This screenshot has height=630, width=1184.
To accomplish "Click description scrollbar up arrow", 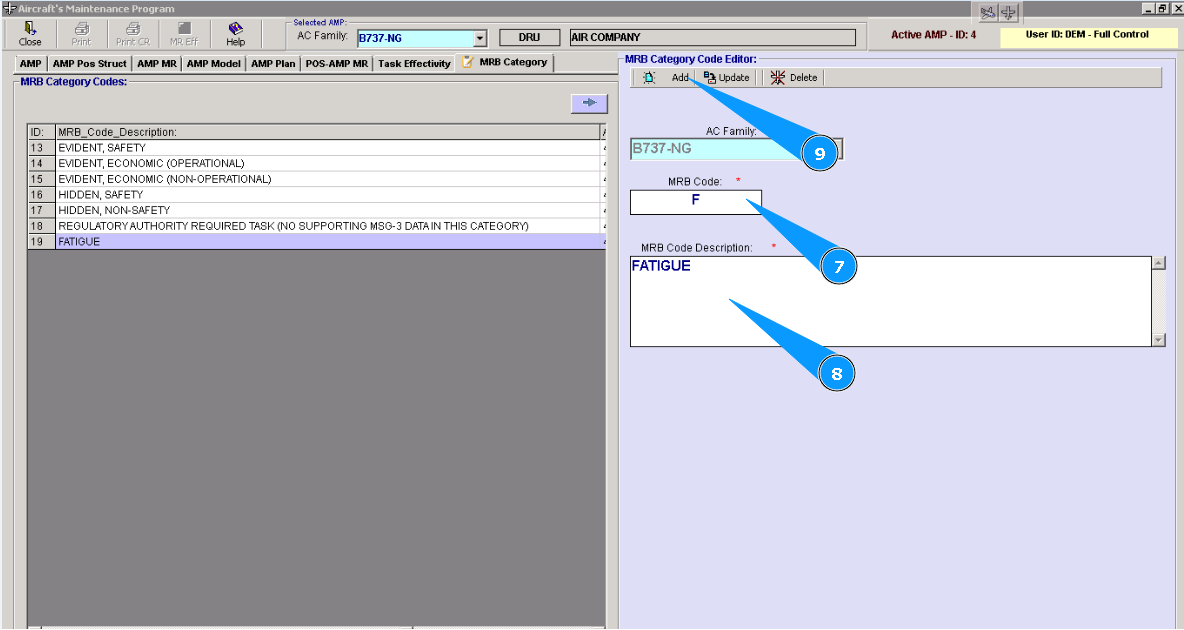I will pos(1159,264).
